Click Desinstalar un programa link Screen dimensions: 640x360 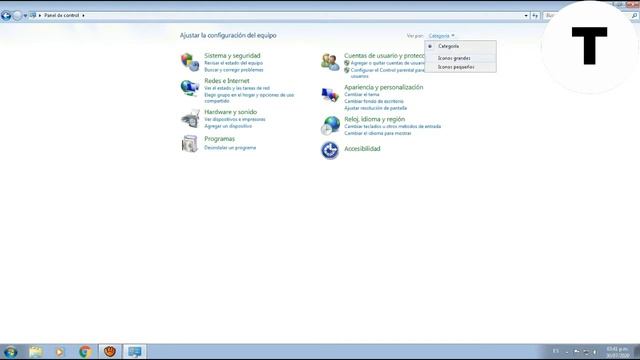pyautogui.click(x=230, y=148)
